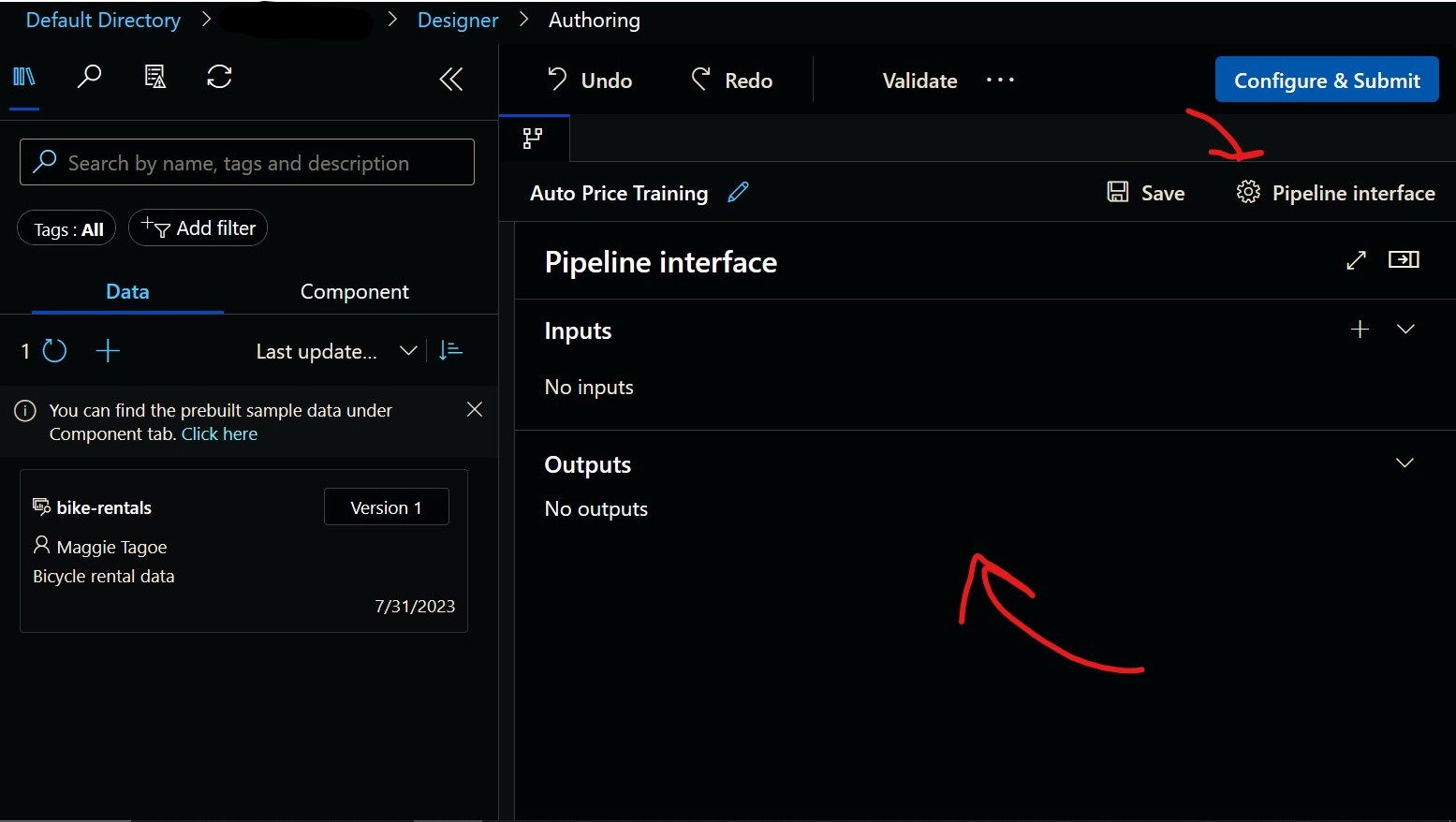Edit the Auto Price Training name with pencil icon
Image resolution: width=1456 pixels, height=822 pixels.
tap(738, 192)
